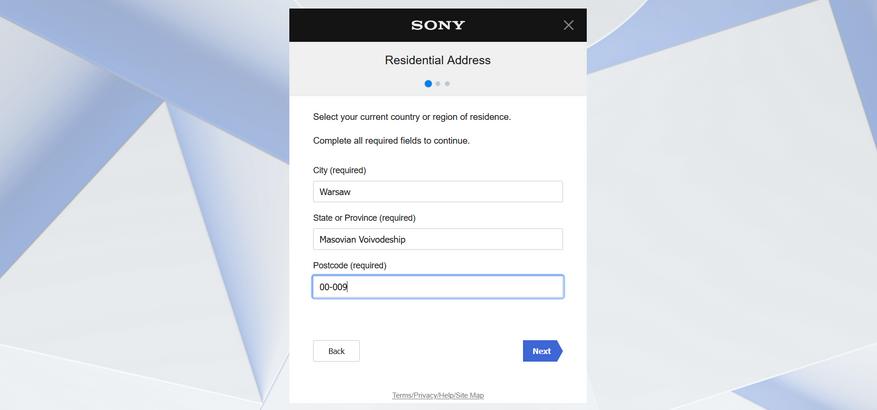Select the third step indicator dot
This screenshot has height=410, width=877.
[x=447, y=84]
